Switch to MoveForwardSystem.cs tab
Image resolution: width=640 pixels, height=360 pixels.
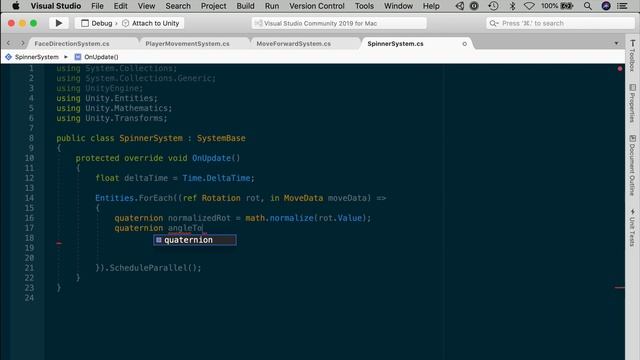tap(293, 43)
